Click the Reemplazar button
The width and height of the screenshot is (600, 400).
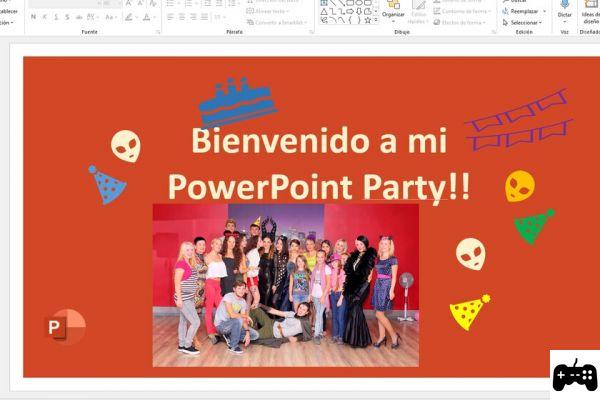(520, 11)
